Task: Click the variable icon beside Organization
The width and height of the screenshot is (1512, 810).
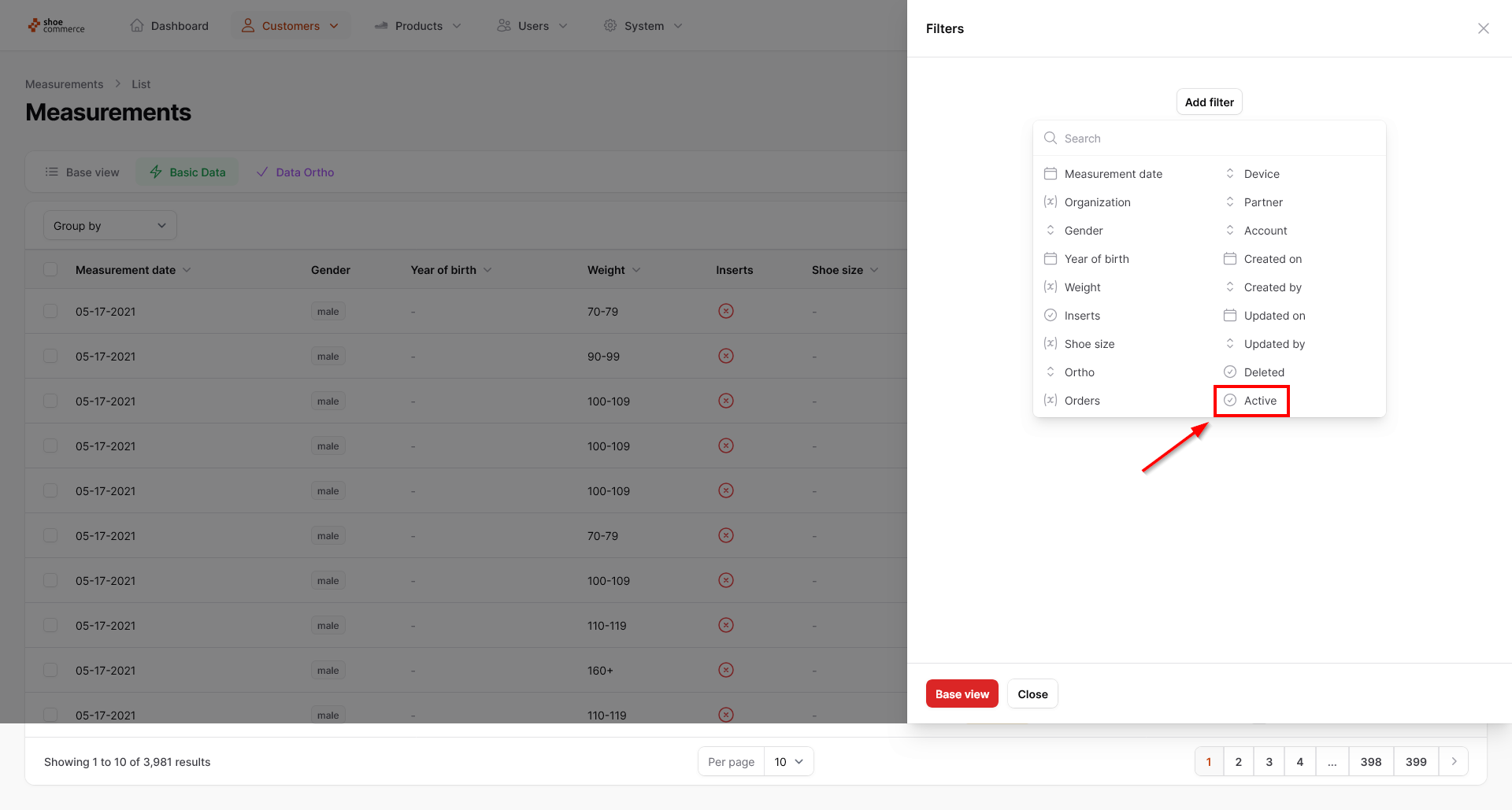Action: 1051,202
